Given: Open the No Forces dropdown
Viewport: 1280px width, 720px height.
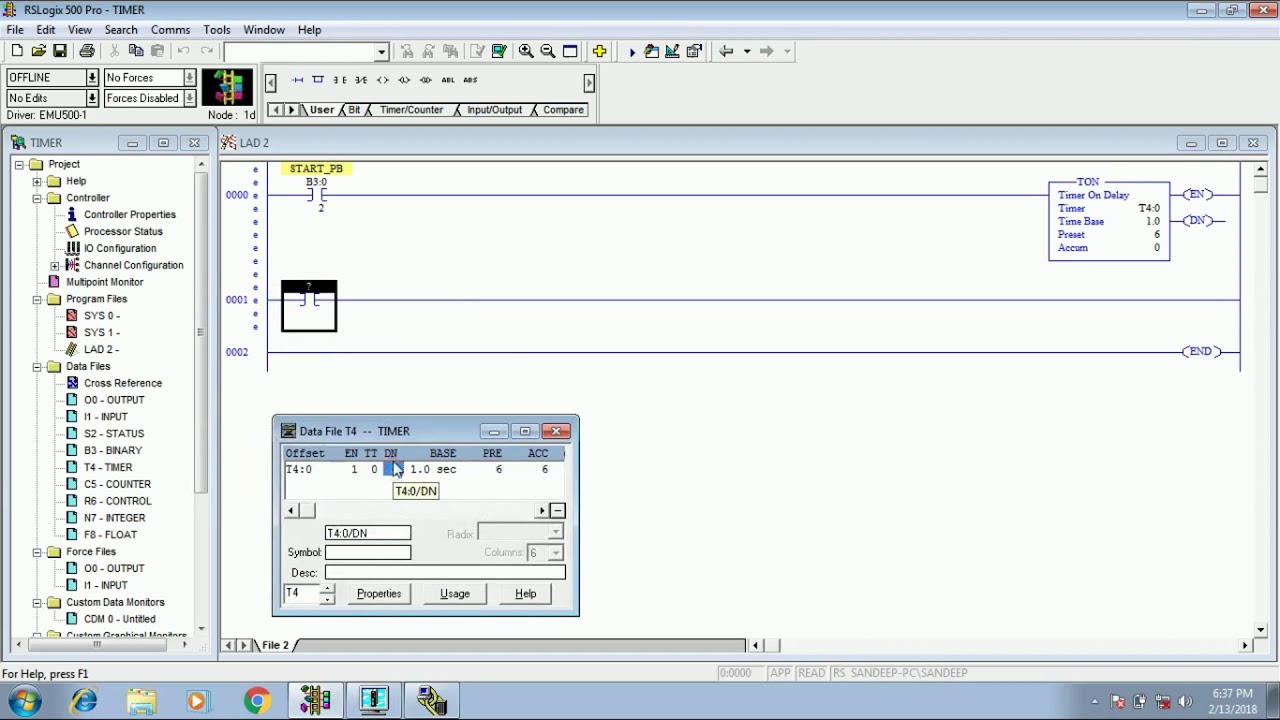Looking at the screenshot, I should pos(189,78).
